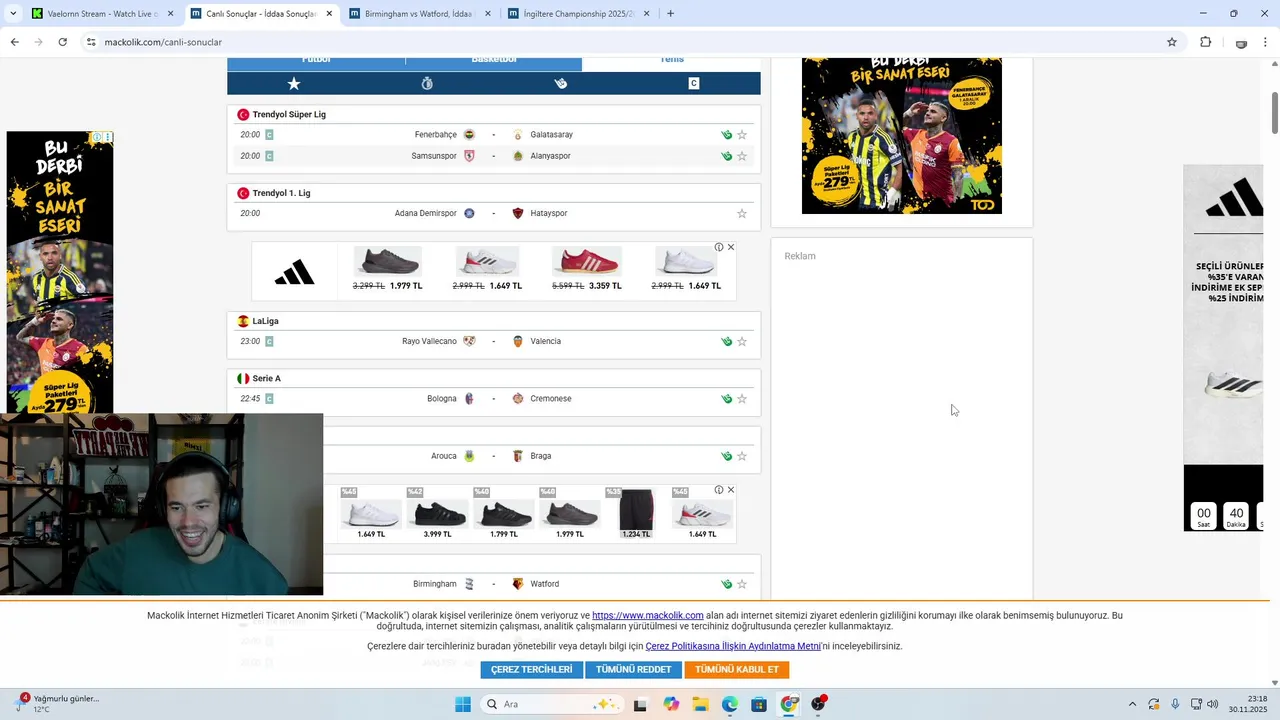Image resolution: width=1280 pixels, height=720 pixels.
Task: Open the Hatayspor team link
Action: click(549, 213)
